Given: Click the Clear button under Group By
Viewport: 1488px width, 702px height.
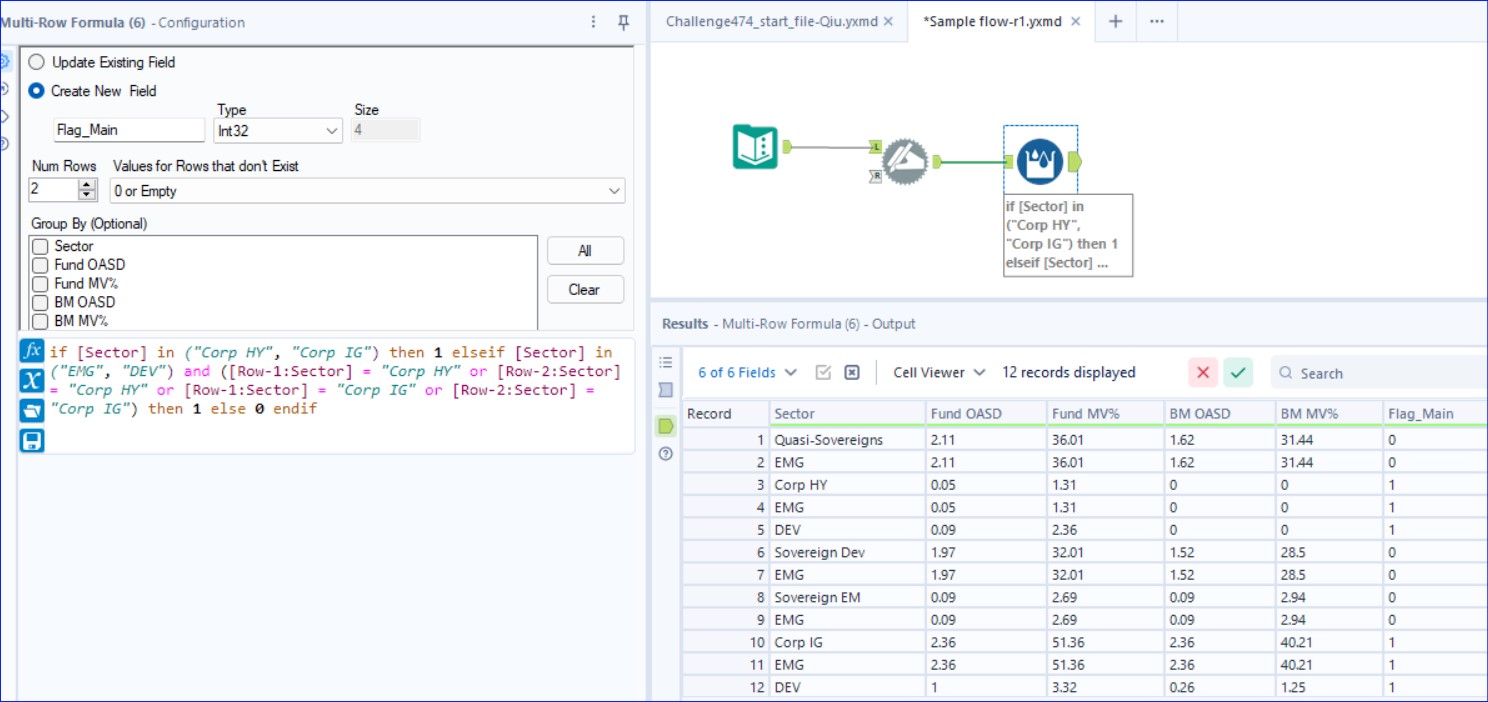Looking at the screenshot, I should [585, 289].
